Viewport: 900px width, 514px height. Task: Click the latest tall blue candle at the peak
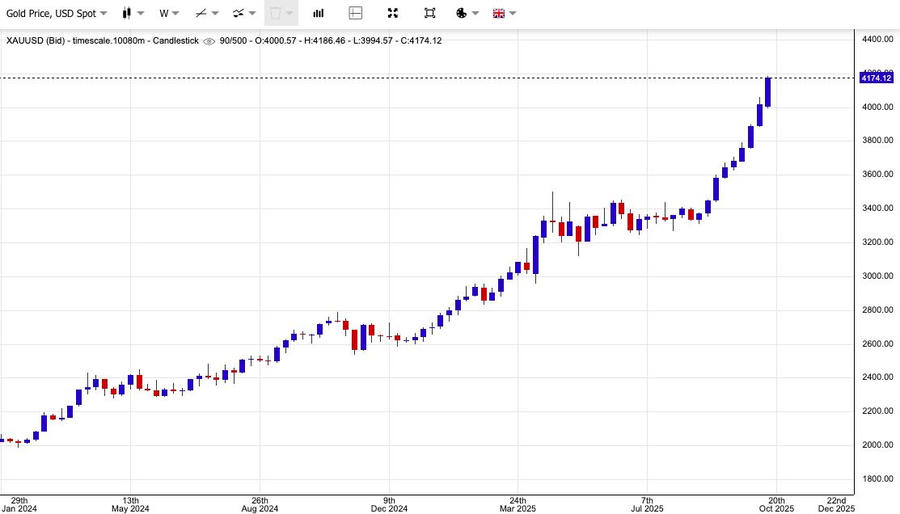(768, 92)
